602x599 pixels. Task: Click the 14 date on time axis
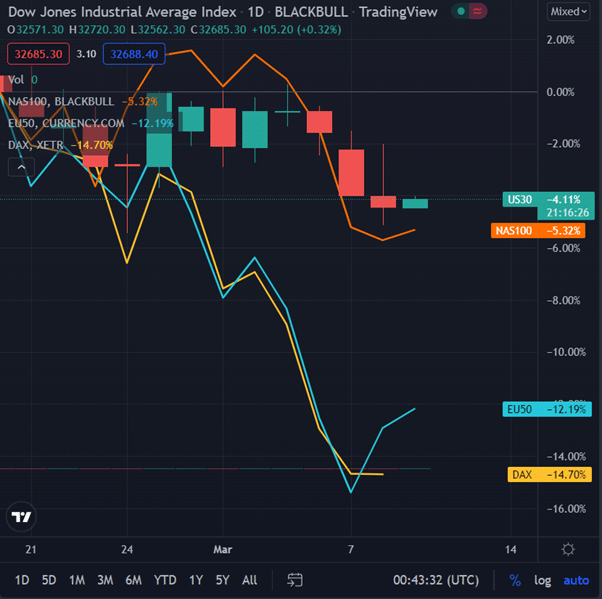click(511, 549)
